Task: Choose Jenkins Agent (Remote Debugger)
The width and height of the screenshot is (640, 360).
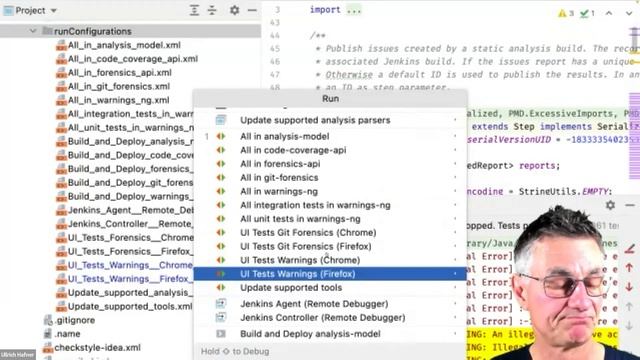Action: [330, 304]
